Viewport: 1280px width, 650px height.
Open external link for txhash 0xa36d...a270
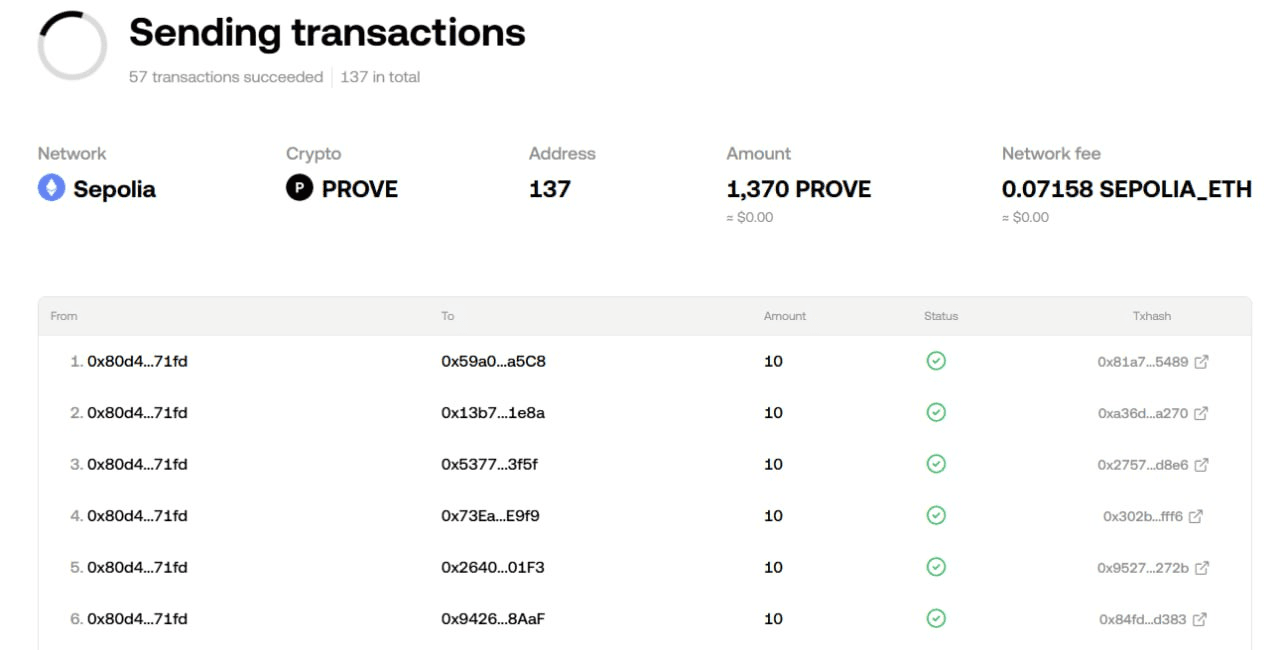tap(1201, 413)
